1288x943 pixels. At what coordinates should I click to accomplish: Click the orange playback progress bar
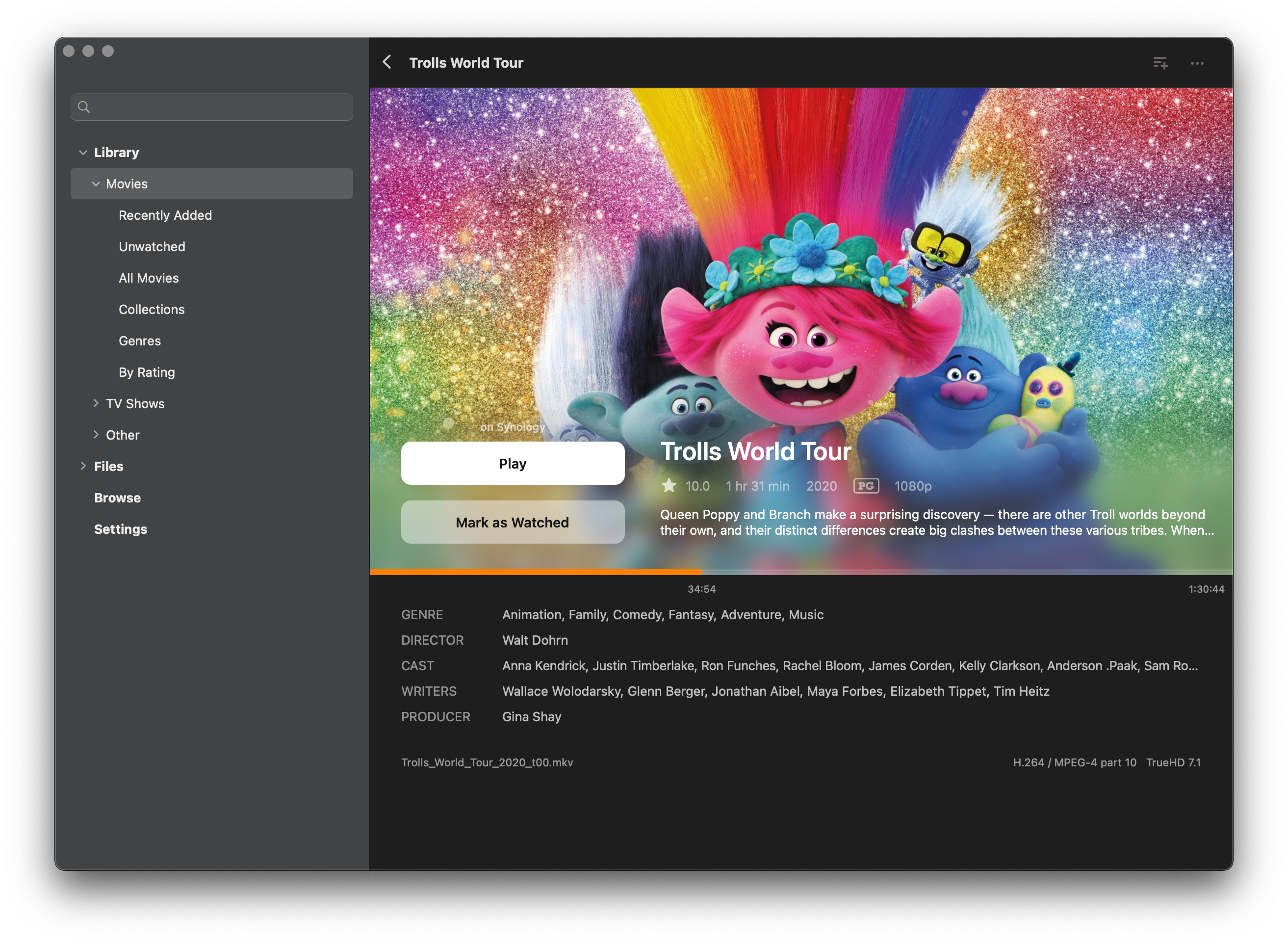pos(535,572)
